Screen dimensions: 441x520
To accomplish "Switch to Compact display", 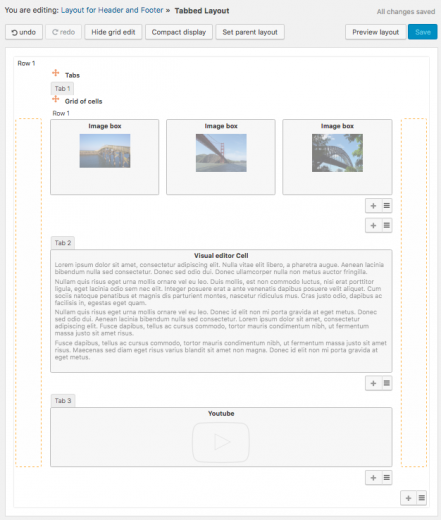I will click(179, 32).
